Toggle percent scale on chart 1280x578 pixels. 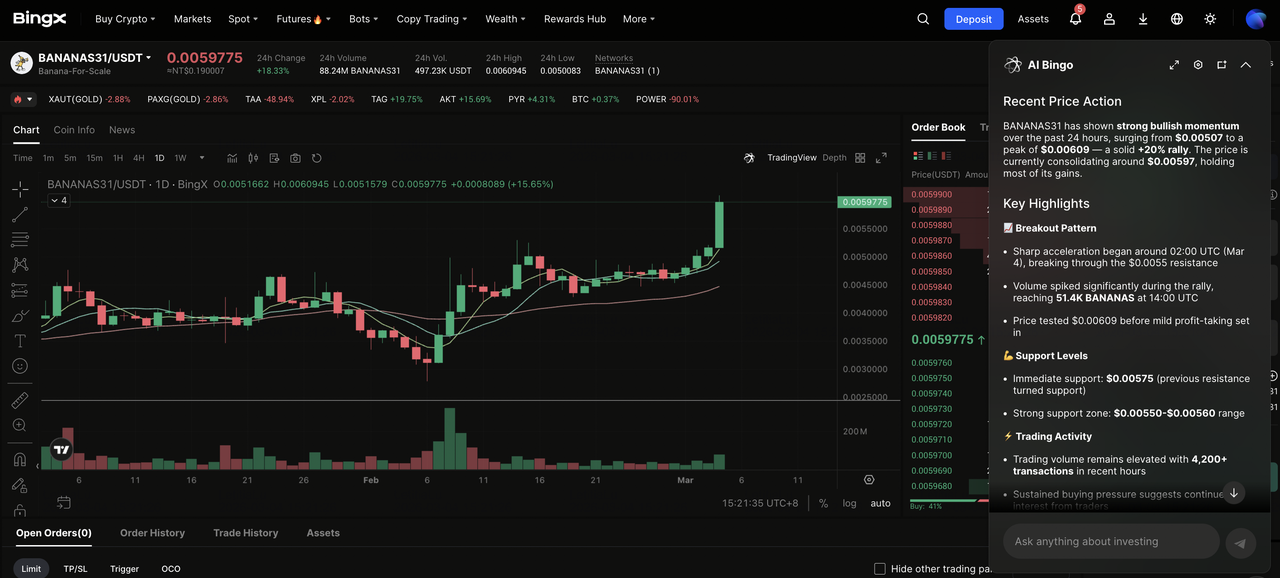tap(823, 503)
